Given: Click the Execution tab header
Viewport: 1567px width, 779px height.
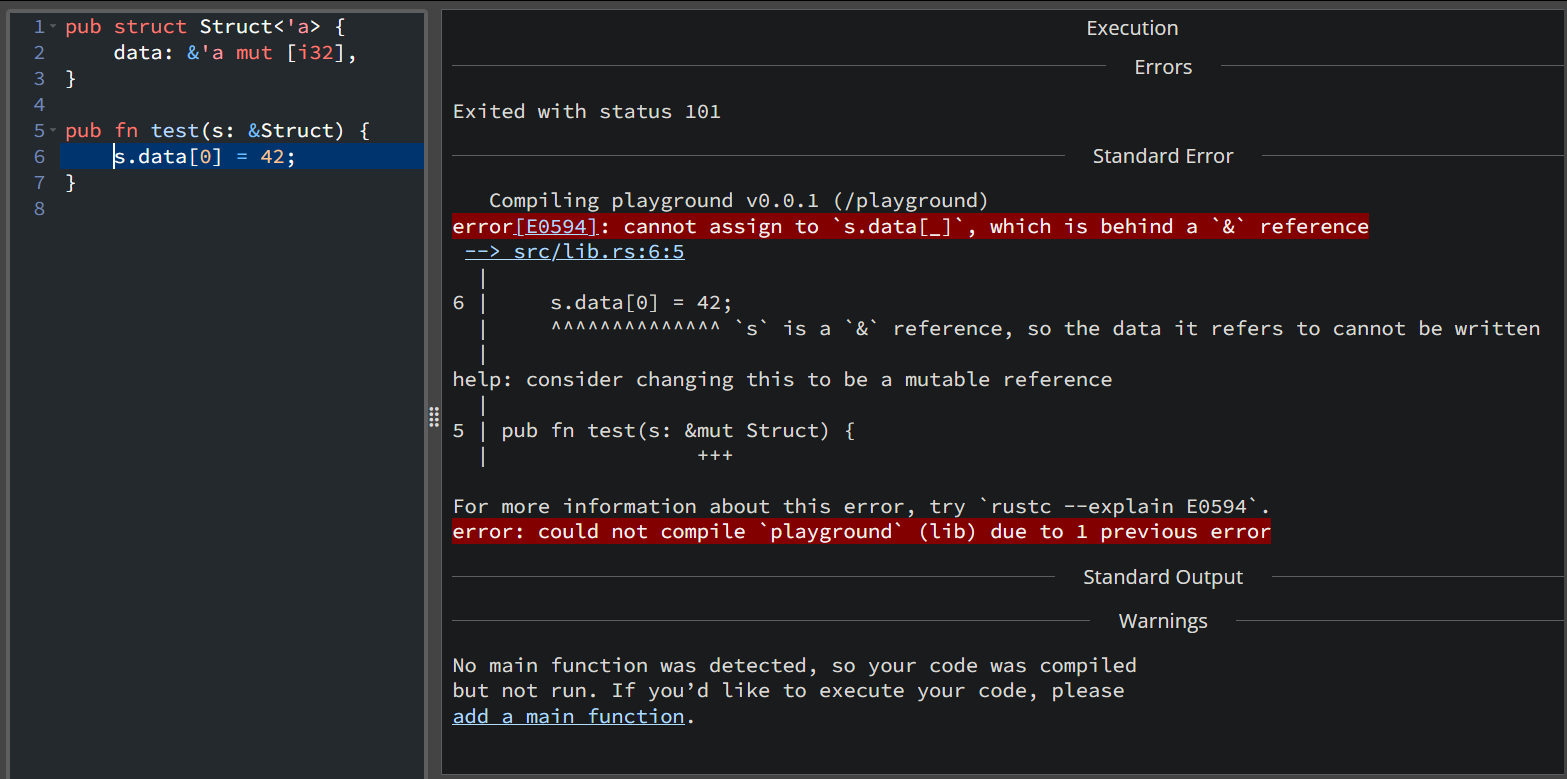Looking at the screenshot, I should (1132, 28).
